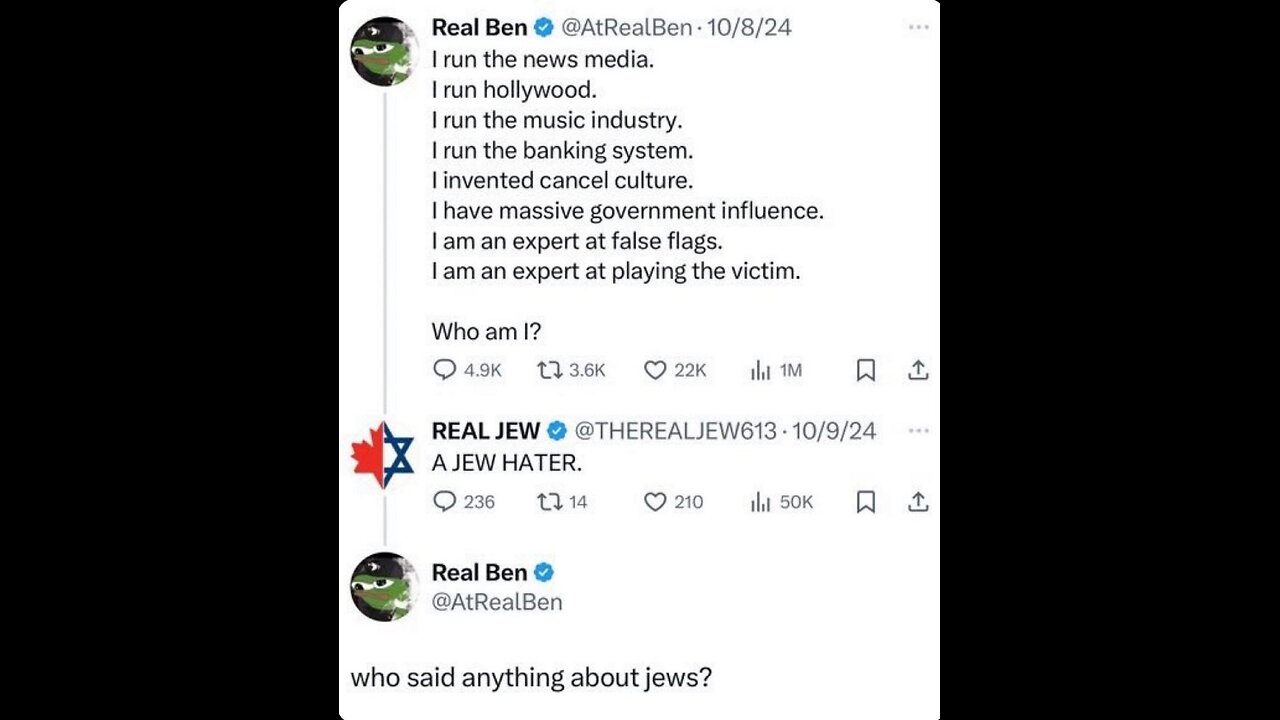Screen dimensions: 1280x720
Task: Share the 10/9/24 reply tweet
Action: pos(918,501)
